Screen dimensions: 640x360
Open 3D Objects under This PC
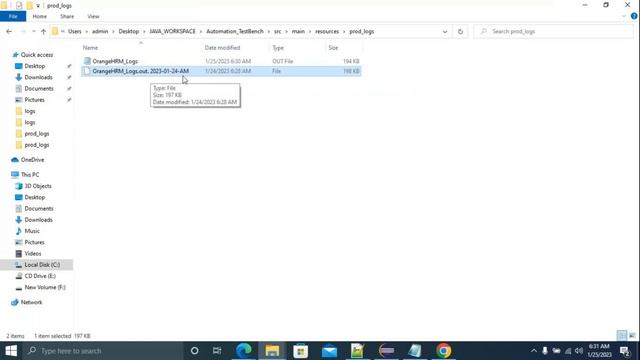tap(38, 186)
